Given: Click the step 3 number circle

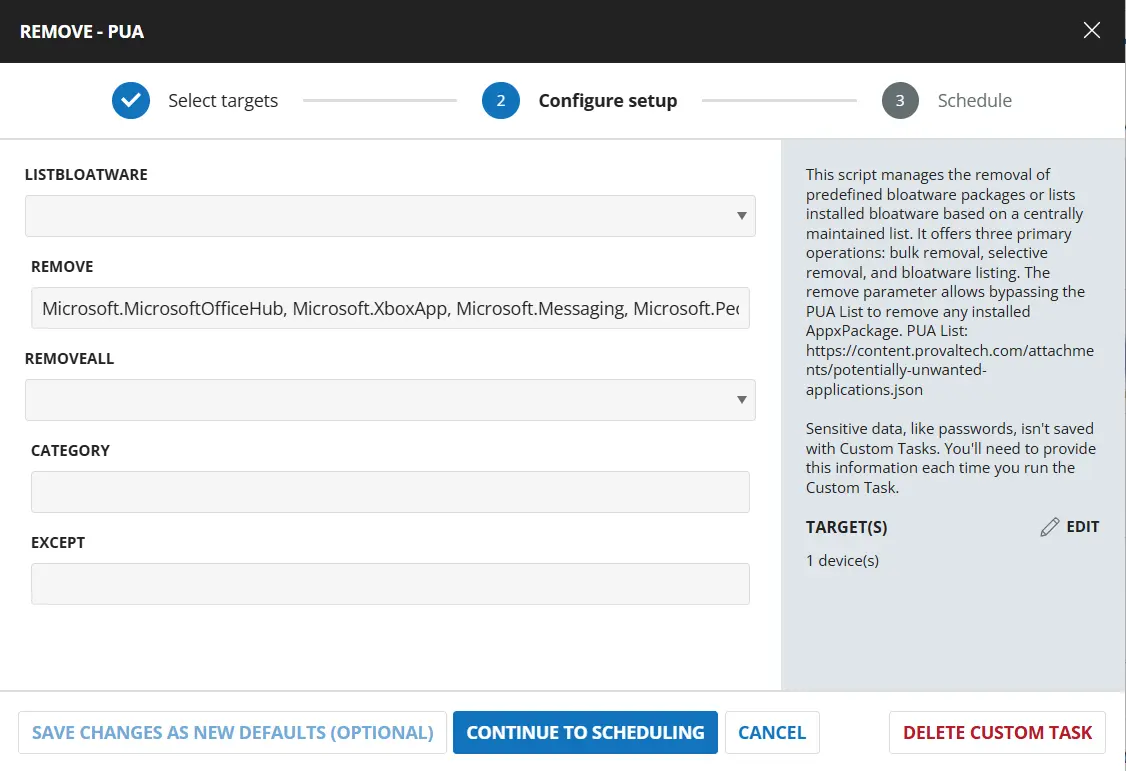Looking at the screenshot, I should point(900,101).
